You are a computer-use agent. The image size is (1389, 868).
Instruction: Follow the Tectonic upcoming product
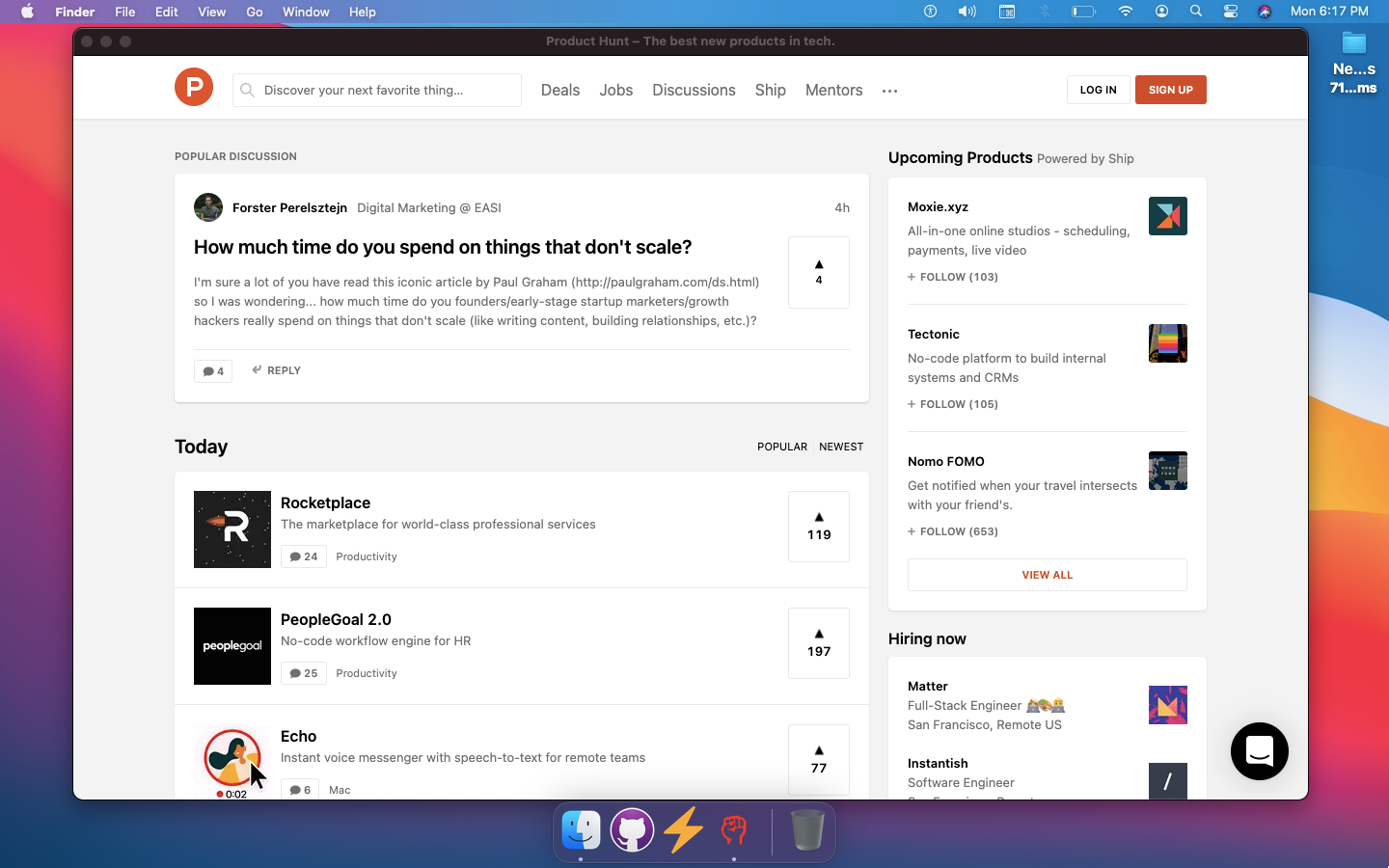click(952, 404)
